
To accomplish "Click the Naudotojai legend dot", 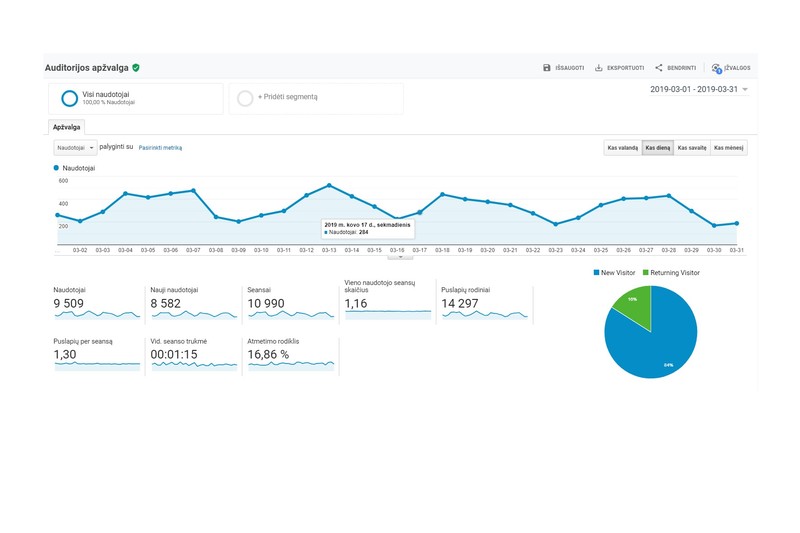I will (x=56, y=168).
